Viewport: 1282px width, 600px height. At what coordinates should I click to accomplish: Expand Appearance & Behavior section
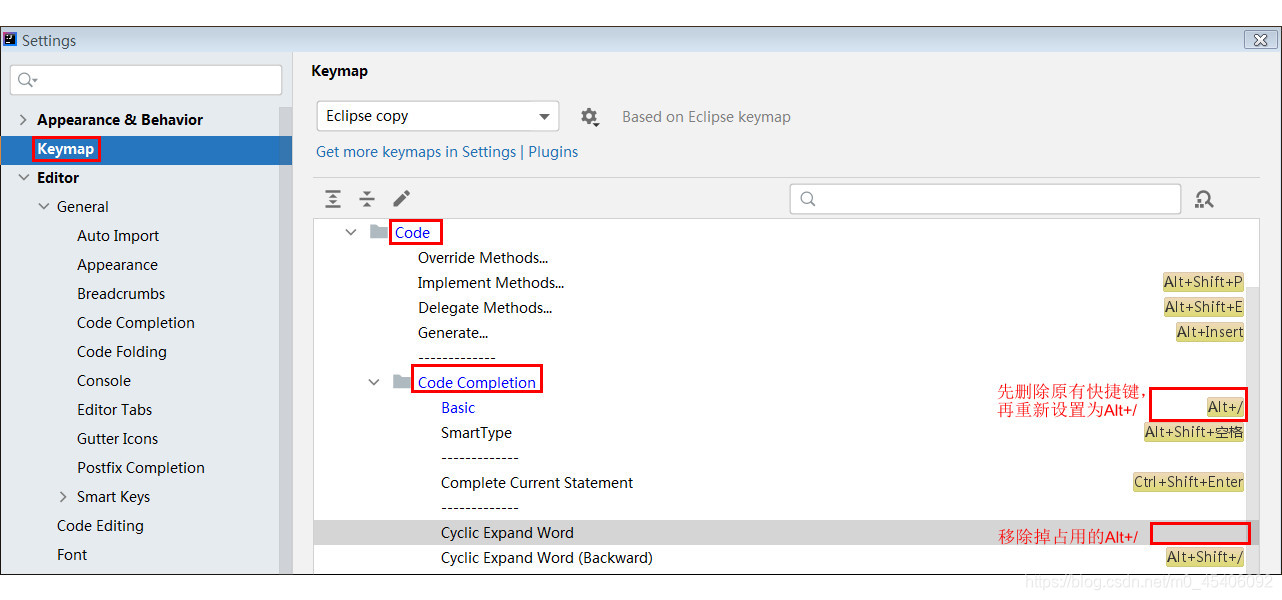tap(23, 119)
